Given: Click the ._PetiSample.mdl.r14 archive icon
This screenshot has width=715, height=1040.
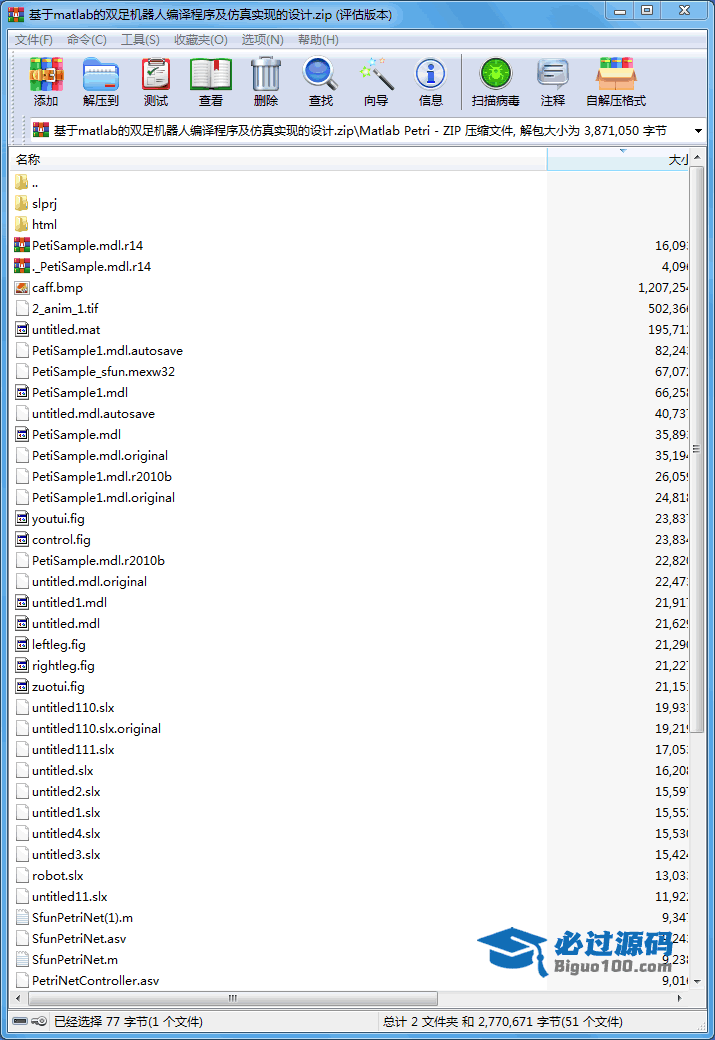Looking at the screenshot, I should (22, 267).
